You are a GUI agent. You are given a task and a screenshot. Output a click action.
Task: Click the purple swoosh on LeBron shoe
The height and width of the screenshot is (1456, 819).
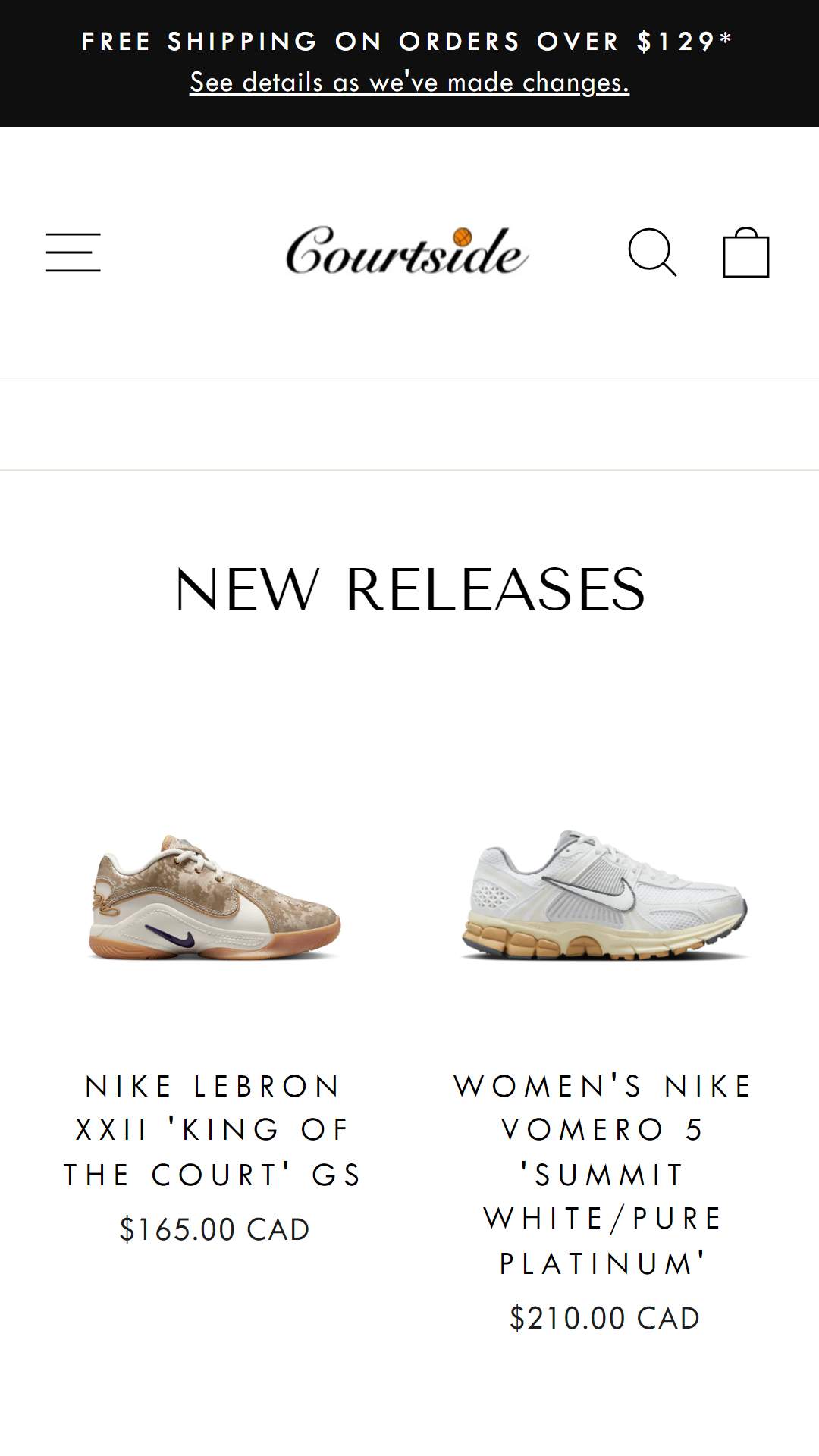(176, 937)
